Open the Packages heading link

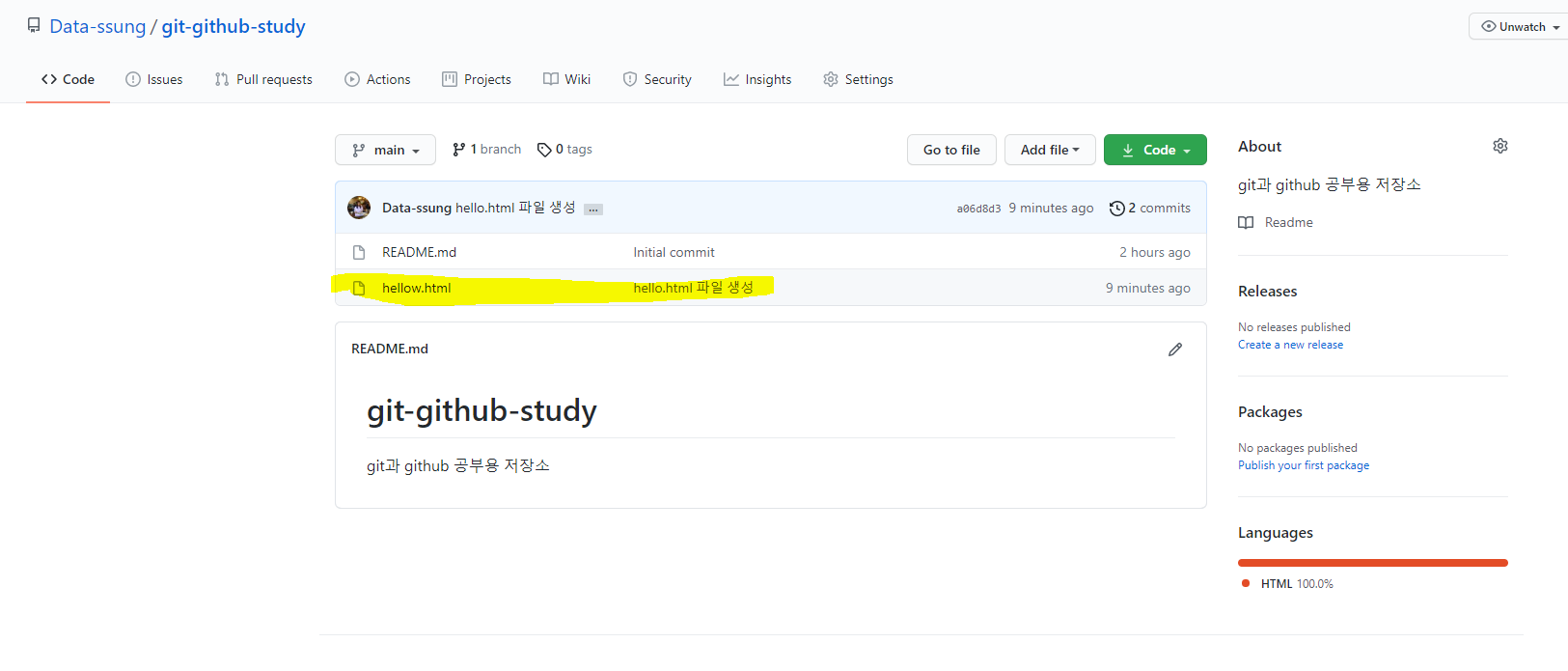tap(1270, 411)
